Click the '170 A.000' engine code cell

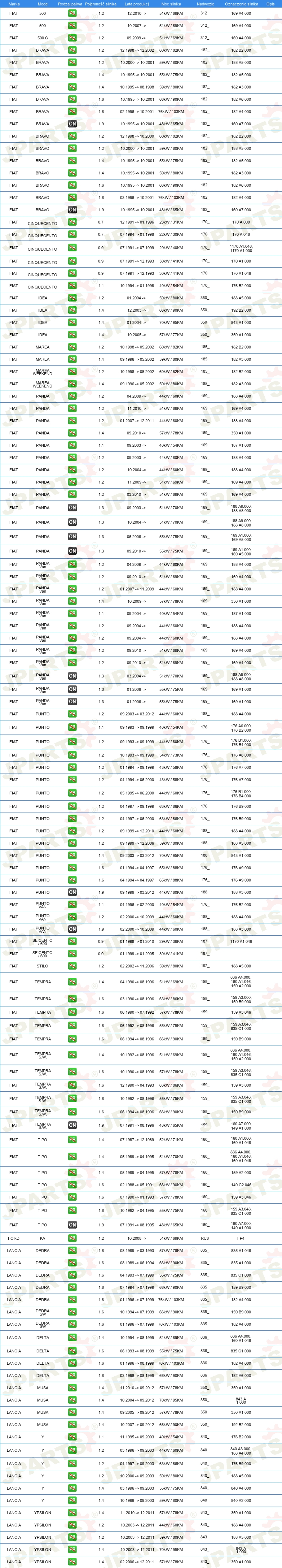pos(241,222)
